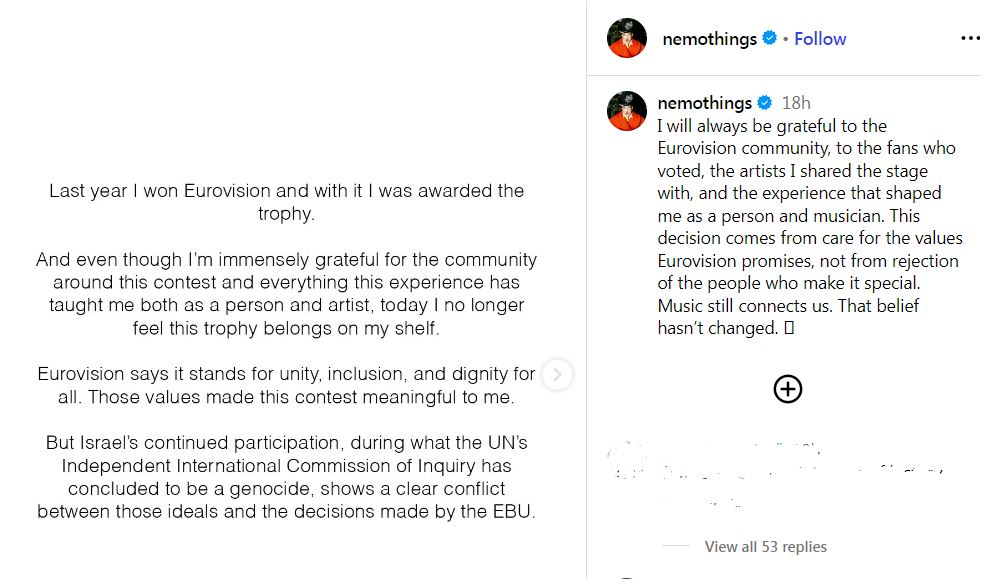The image size is (988, 580).
Task: Open nemothings profile from header username
Action: pyautogui.click(x=709, y=39)
